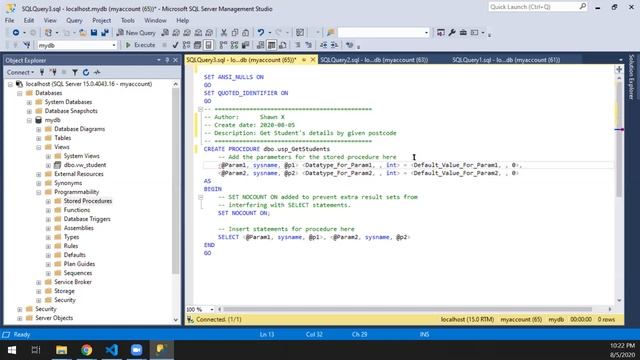This screenshot has height=360, width=640.
Task: Open the Solution Explorer side tab
Action: [x=631, y=77]
